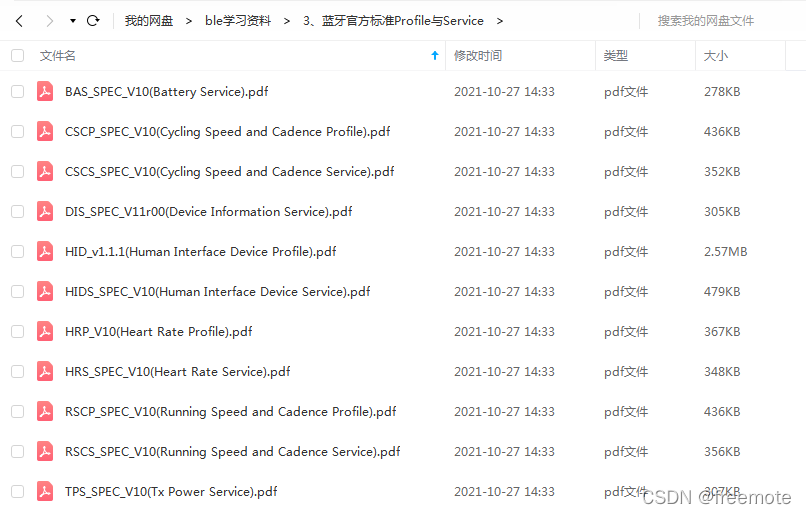806x514 pixels.
Task: Select RSCS_SPEC_V10(Running Speed and Cadence Service).pdf
Action: (233, 452)
